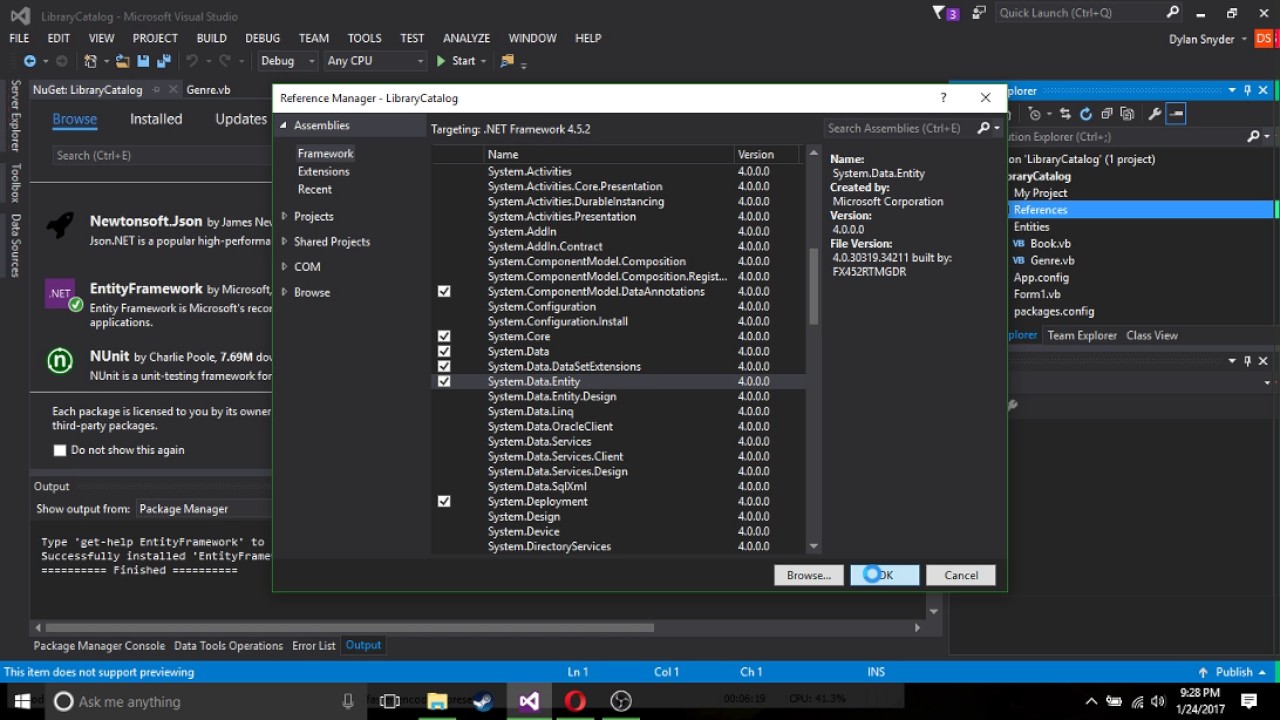Expand the Shared Projects section
This screenshot has width=1280, height=720.
point(284,241)
